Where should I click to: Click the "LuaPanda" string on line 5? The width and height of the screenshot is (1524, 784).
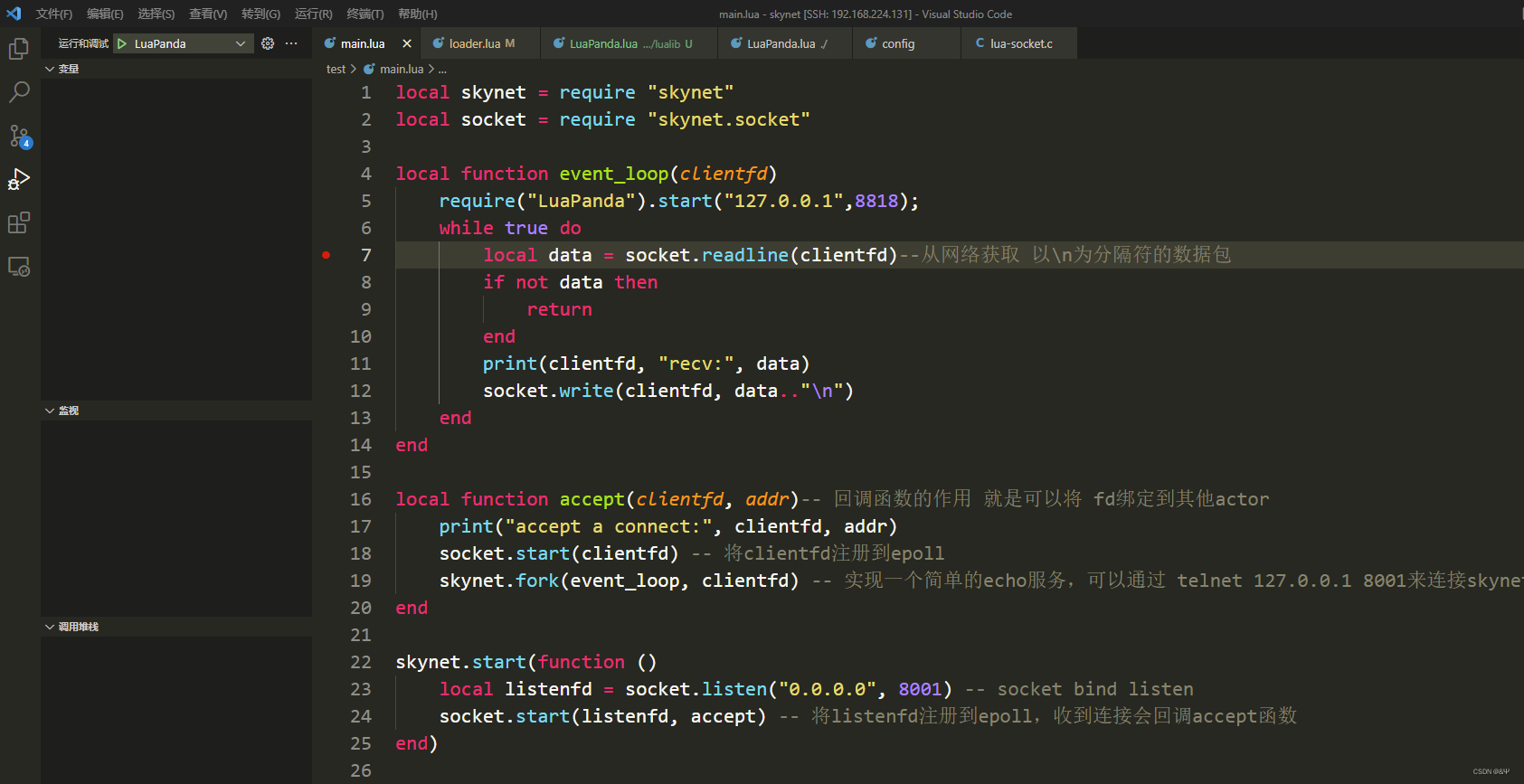[582, 201]
